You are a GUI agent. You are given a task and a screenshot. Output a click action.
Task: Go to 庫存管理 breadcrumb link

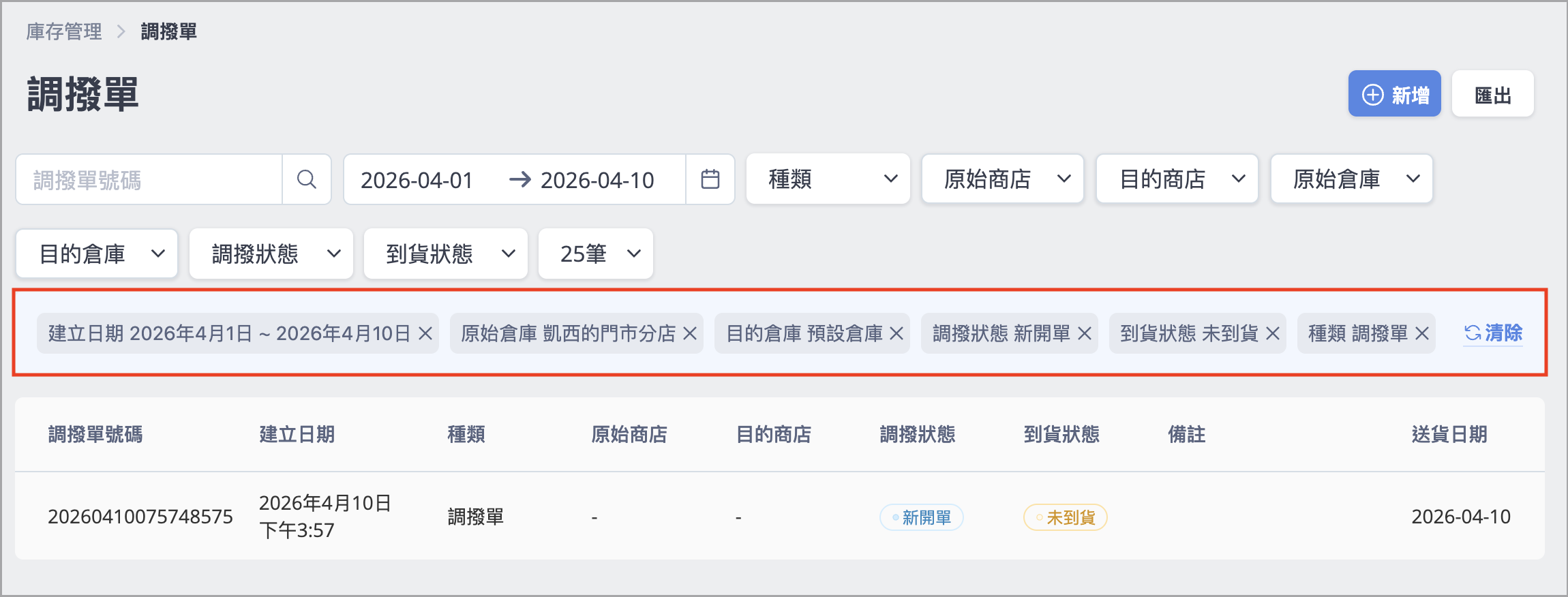64,31
